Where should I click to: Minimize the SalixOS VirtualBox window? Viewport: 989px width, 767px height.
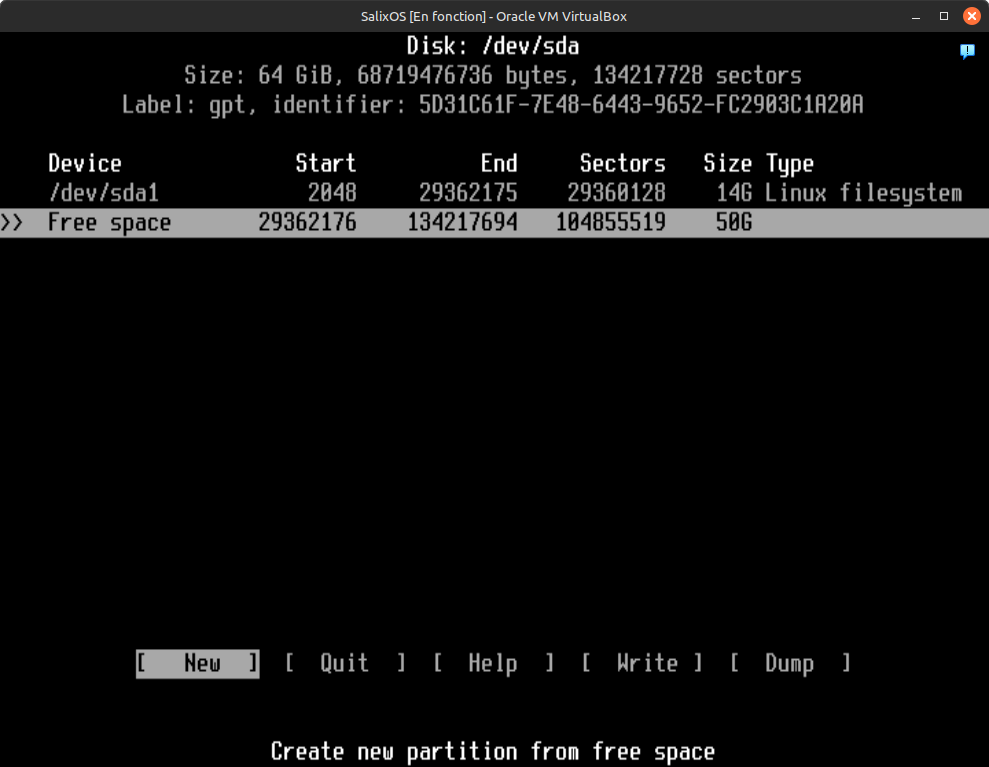[917, 16]
